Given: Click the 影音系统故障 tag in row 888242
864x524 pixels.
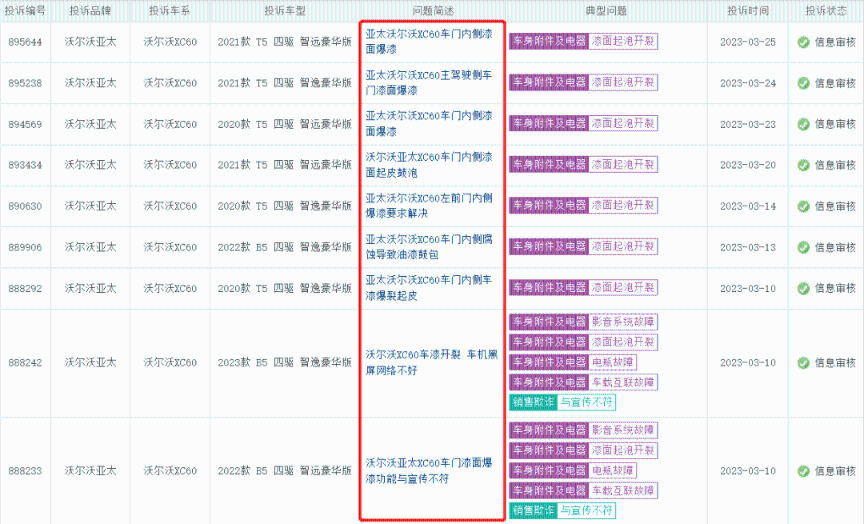Looking at the screenshot, I should [x=623, y=322].
